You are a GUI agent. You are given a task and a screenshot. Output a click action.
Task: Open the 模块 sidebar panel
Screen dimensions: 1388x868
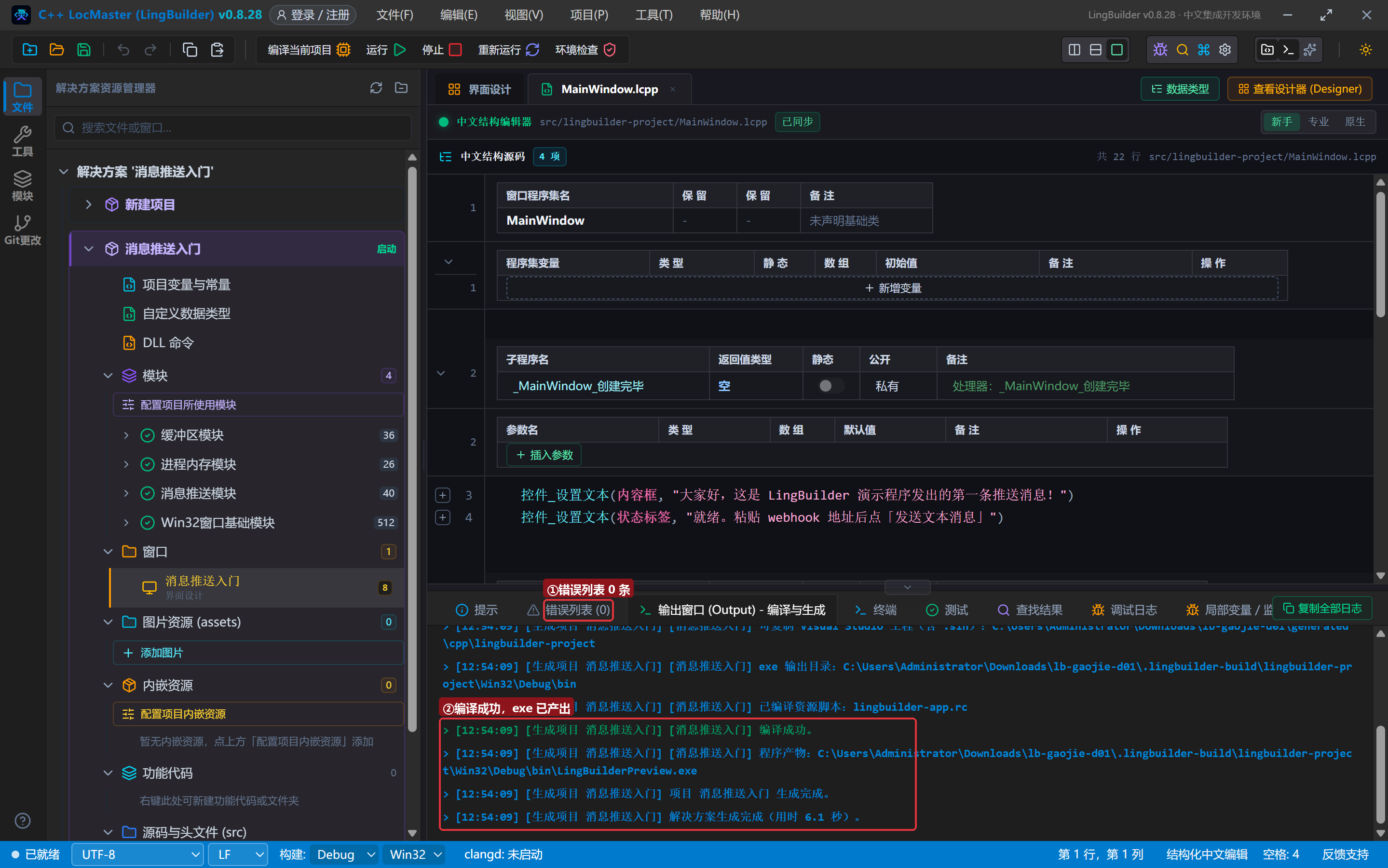[x=22, y=186]
